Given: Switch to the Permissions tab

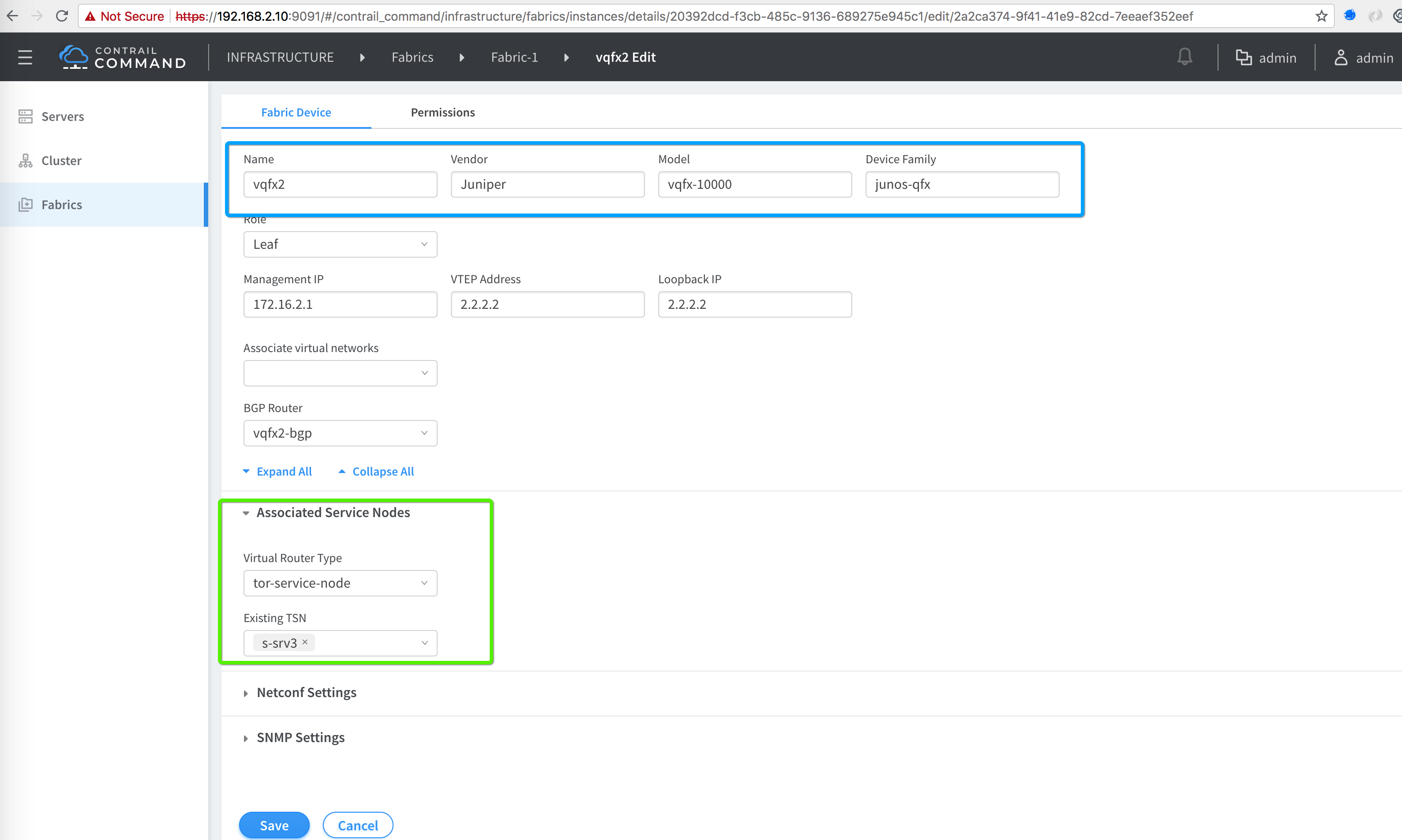Looking at the screenshot, I should [442, 112].
